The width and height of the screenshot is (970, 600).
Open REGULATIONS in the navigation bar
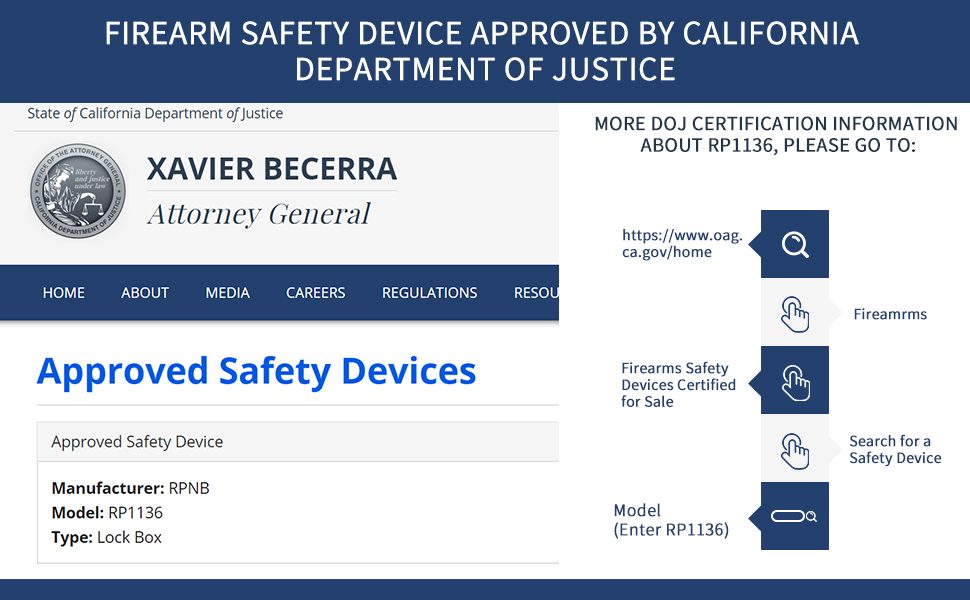click(x=430, y=293)
